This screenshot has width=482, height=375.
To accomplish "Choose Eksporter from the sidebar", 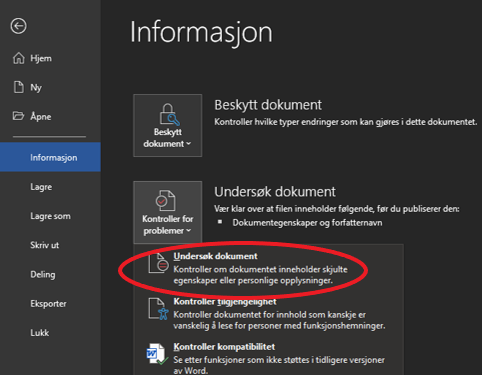I will tap(50, 304).
